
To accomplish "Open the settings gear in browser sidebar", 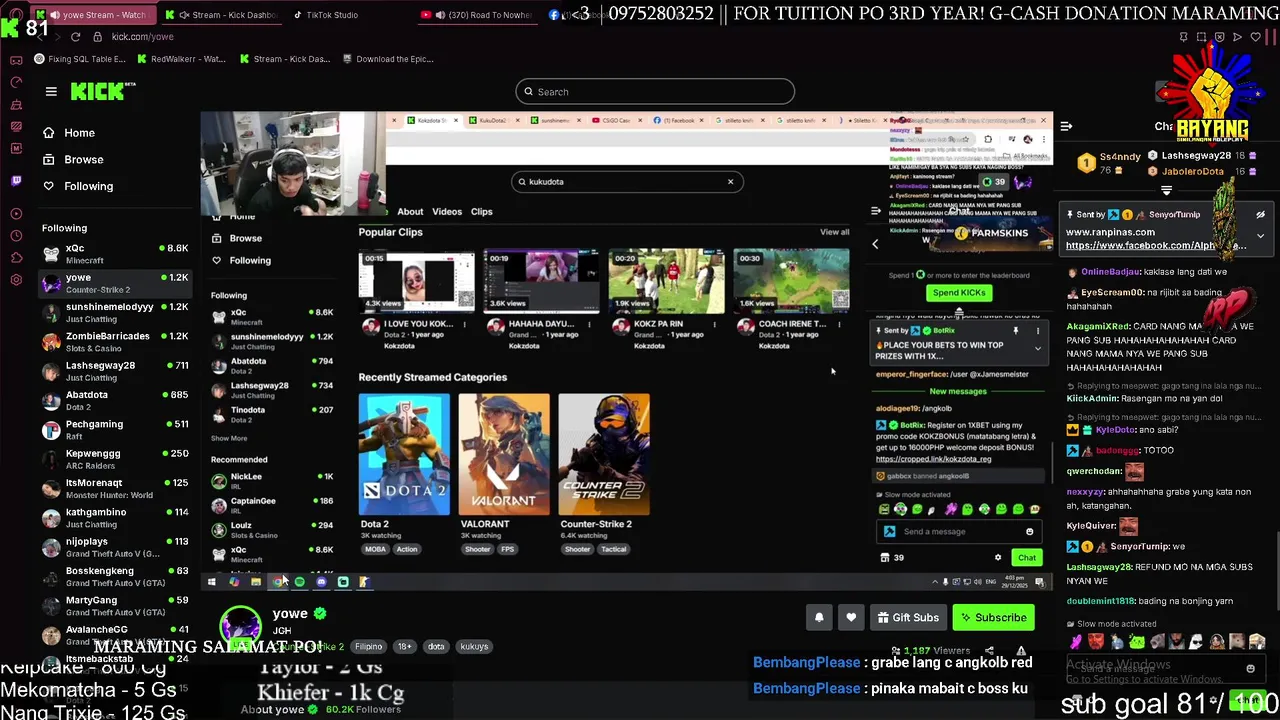I will click(x=16, y=279).
